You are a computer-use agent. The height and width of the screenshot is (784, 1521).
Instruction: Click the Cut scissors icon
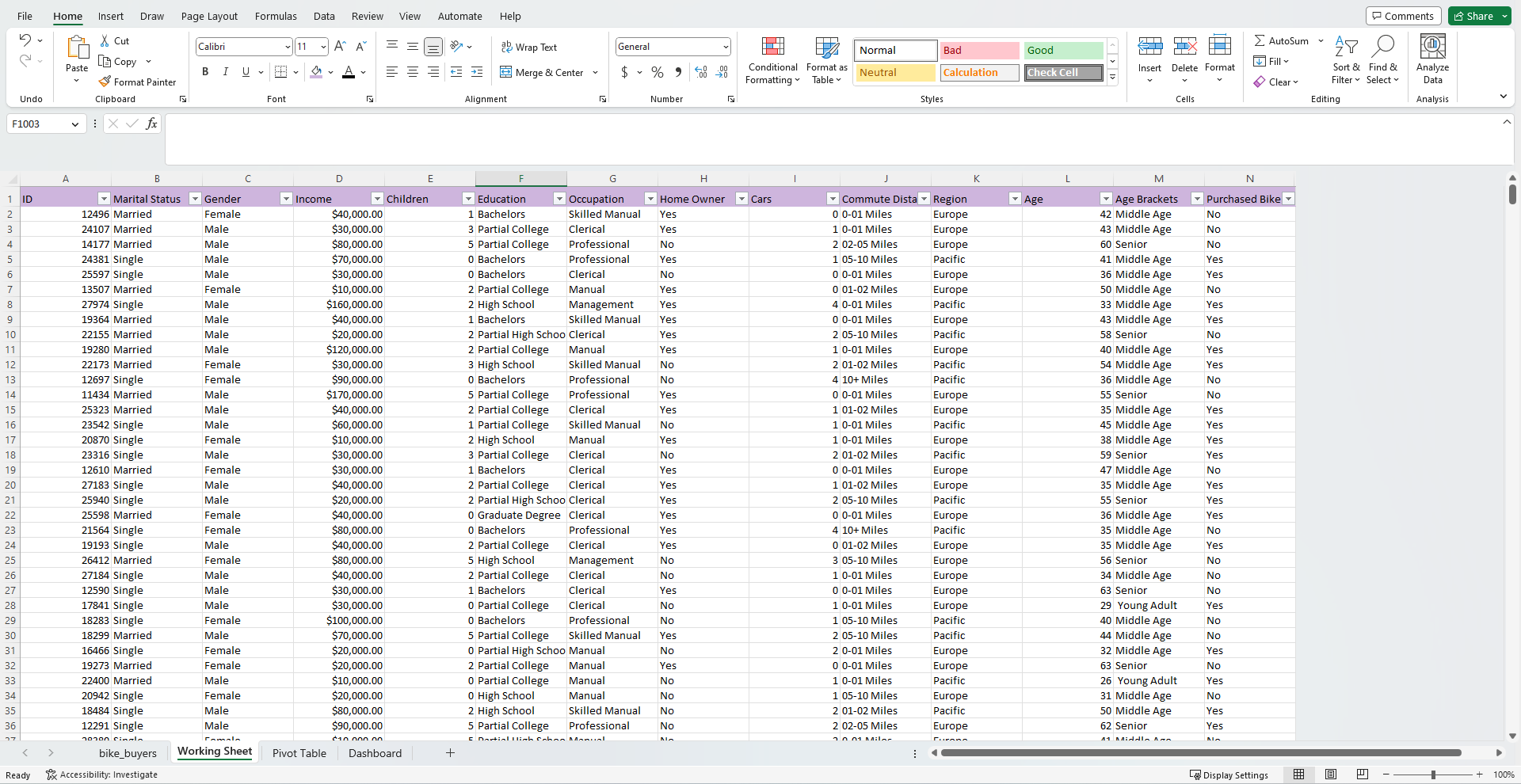[105, 40]
